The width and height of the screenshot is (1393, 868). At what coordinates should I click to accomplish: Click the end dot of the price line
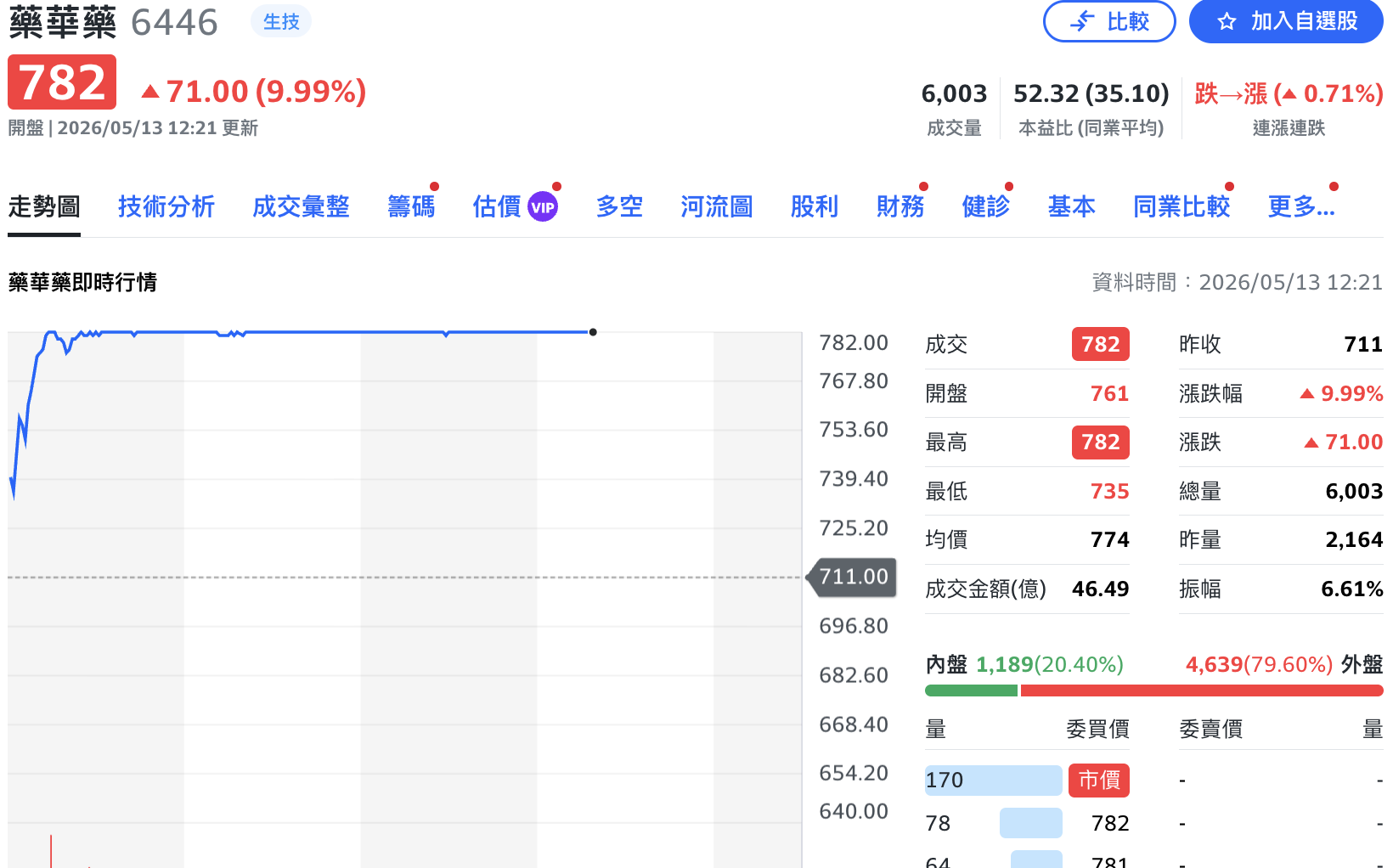point(593,332)
